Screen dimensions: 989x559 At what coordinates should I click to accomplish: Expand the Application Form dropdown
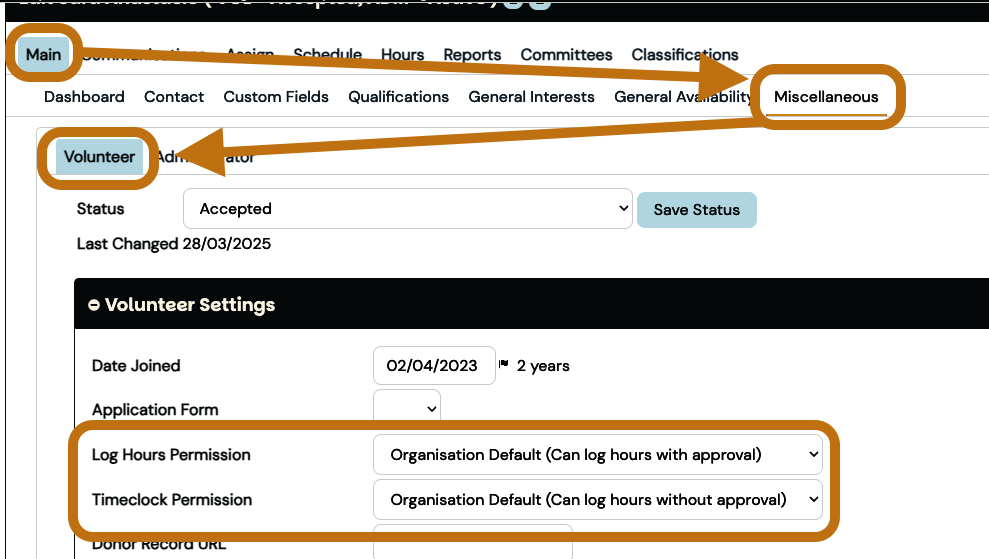[406, 408]
